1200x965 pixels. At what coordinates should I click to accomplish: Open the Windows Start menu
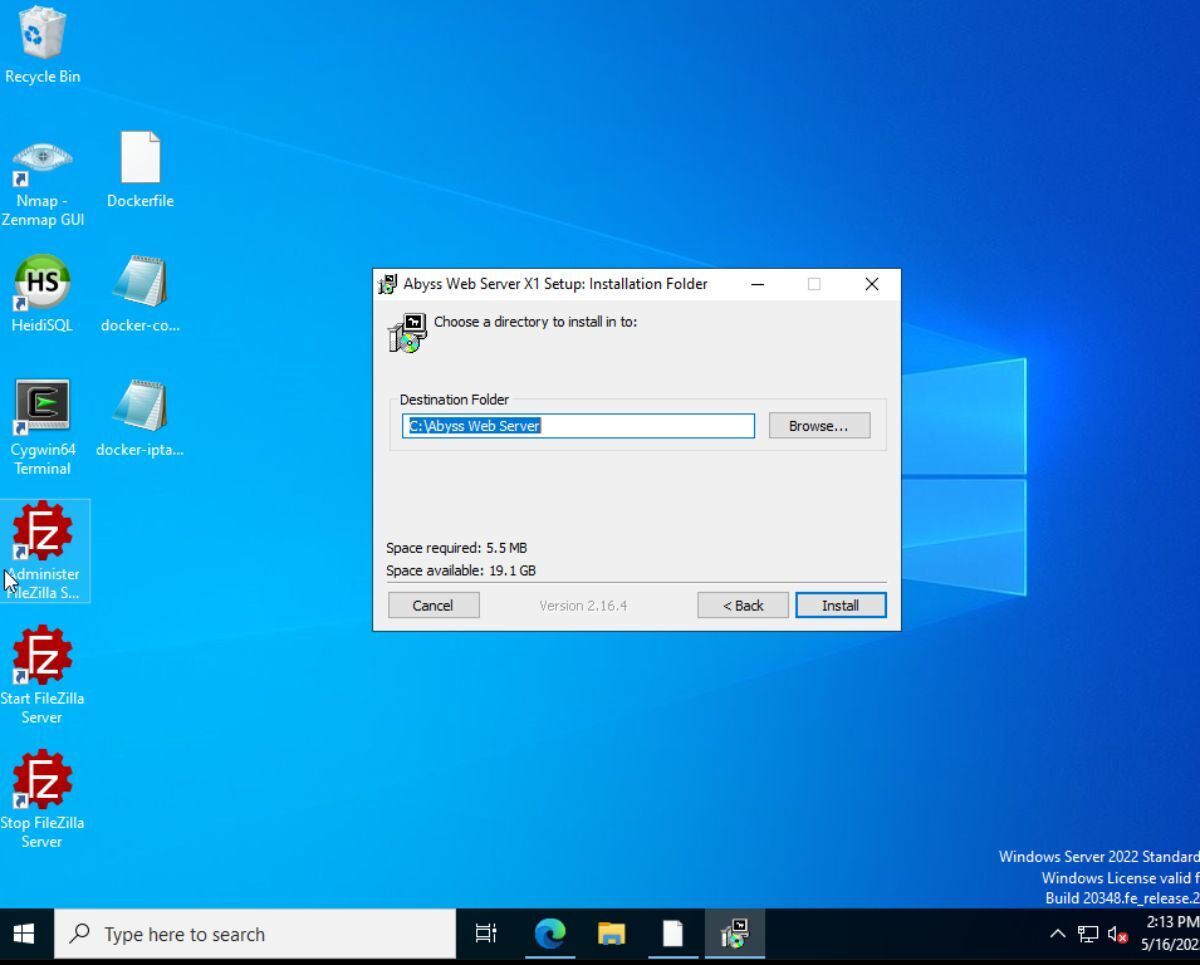tap(25, 934)
